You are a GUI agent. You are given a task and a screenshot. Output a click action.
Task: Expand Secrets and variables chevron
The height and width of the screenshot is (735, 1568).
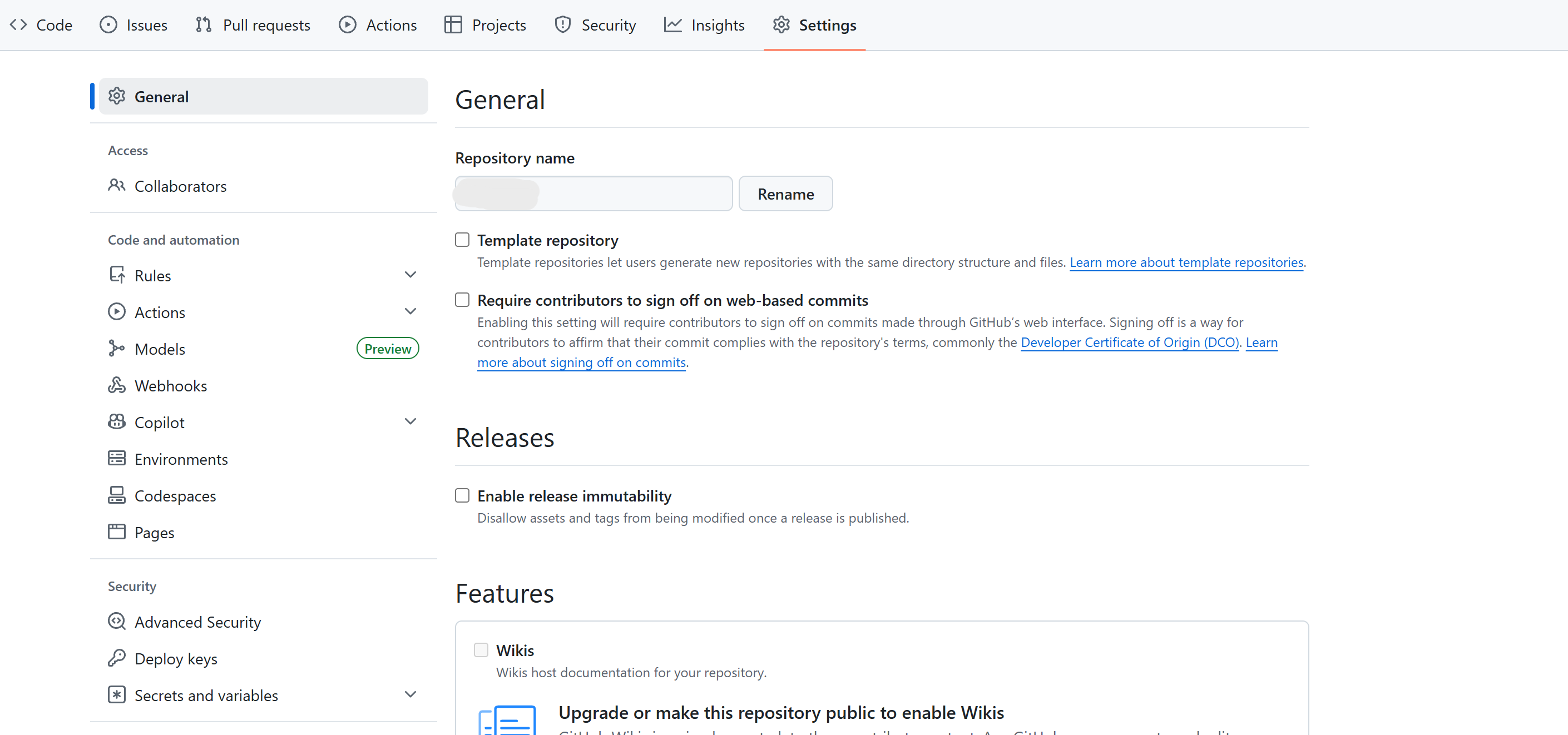pyautogui.click(x=410, y=694)
